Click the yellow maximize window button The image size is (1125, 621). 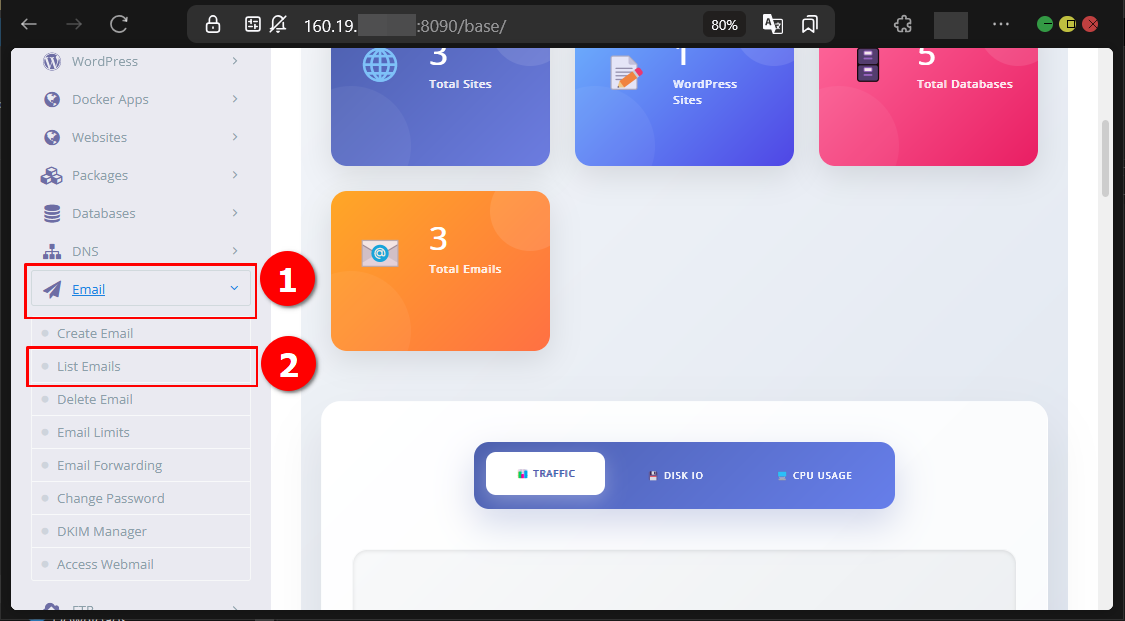pyautogui.click(x=1068, y=24)
